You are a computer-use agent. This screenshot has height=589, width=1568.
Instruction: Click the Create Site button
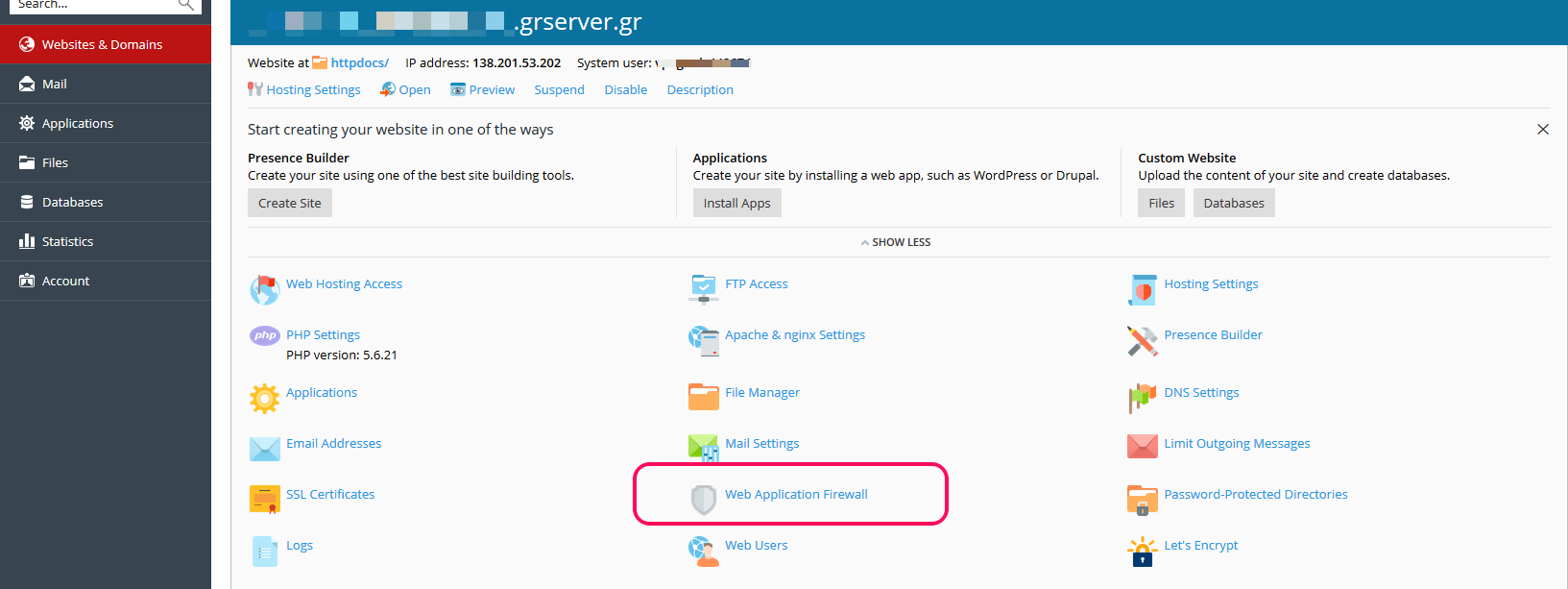[x=290, y=203]
